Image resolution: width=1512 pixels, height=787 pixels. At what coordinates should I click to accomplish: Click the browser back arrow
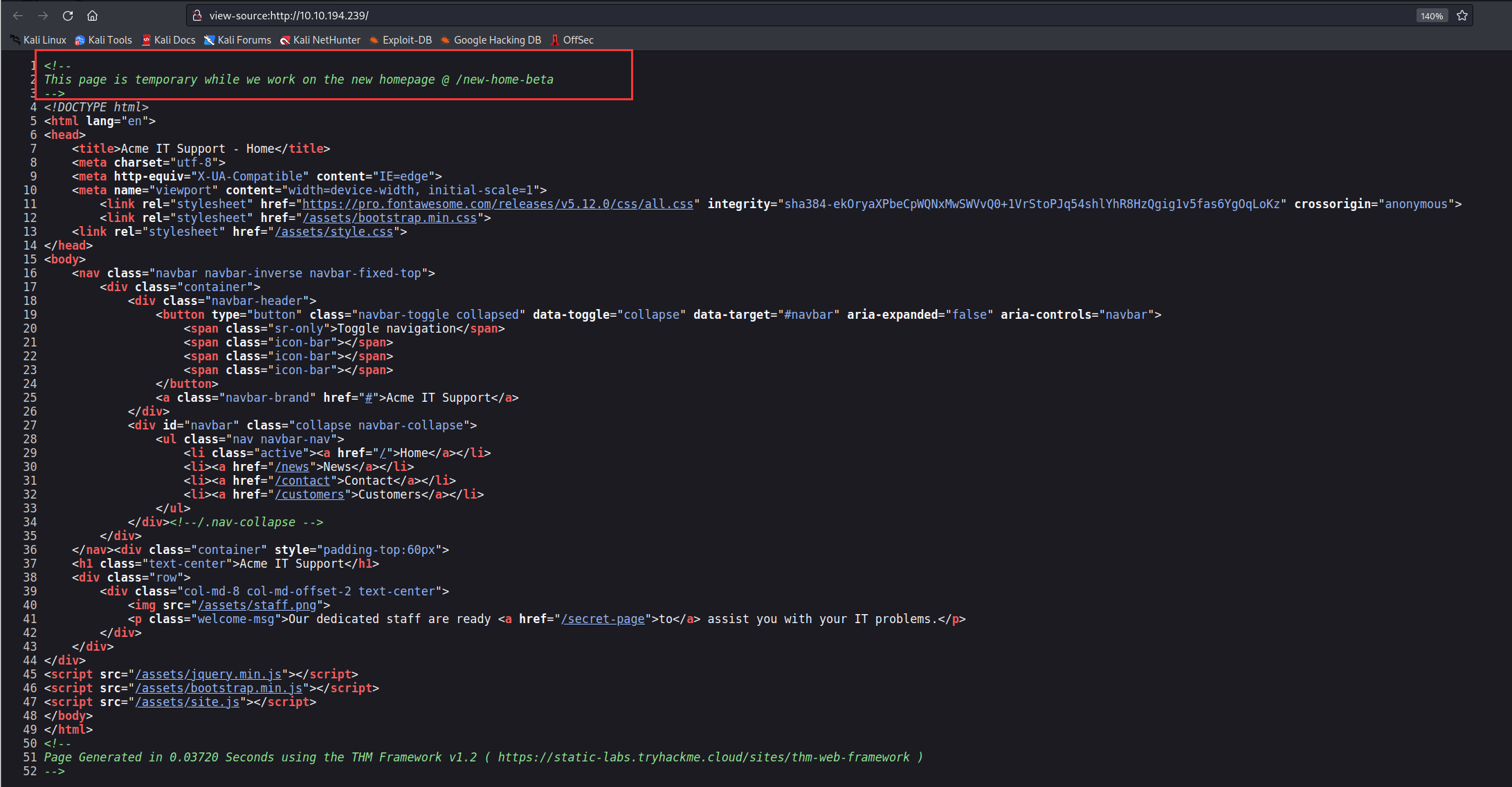point(18,15)
